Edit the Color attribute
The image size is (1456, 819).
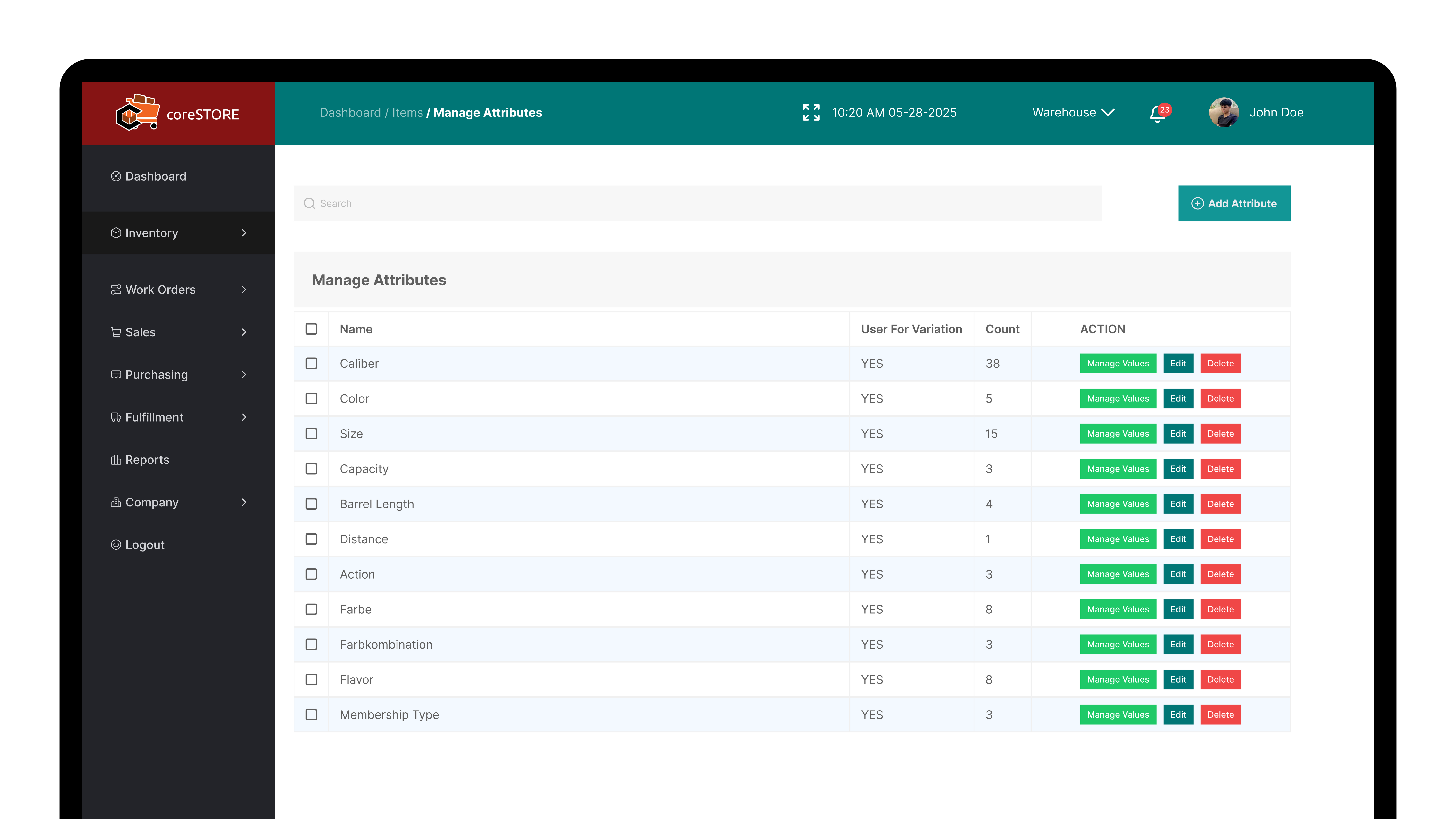click(x=1178, y=398)
